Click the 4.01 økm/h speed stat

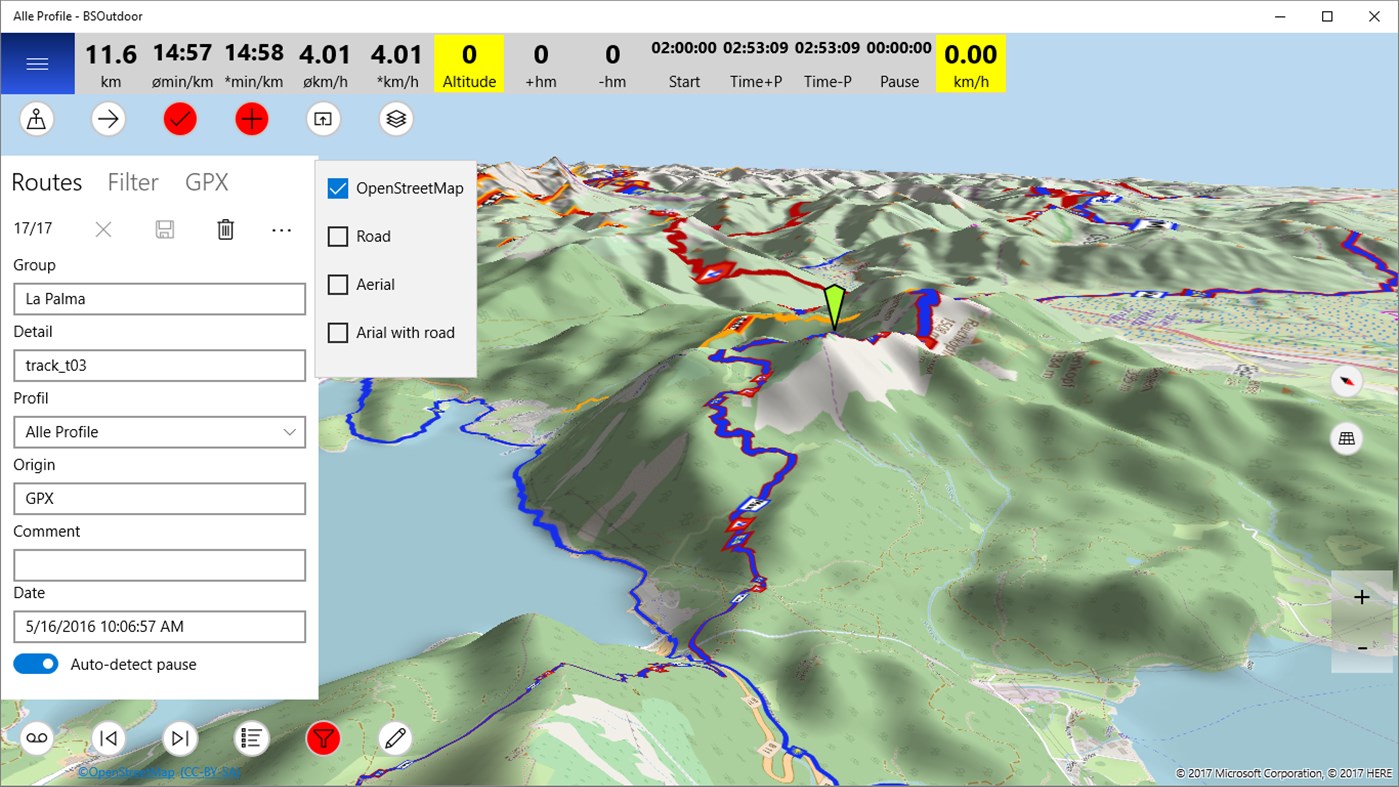point(325,64)
